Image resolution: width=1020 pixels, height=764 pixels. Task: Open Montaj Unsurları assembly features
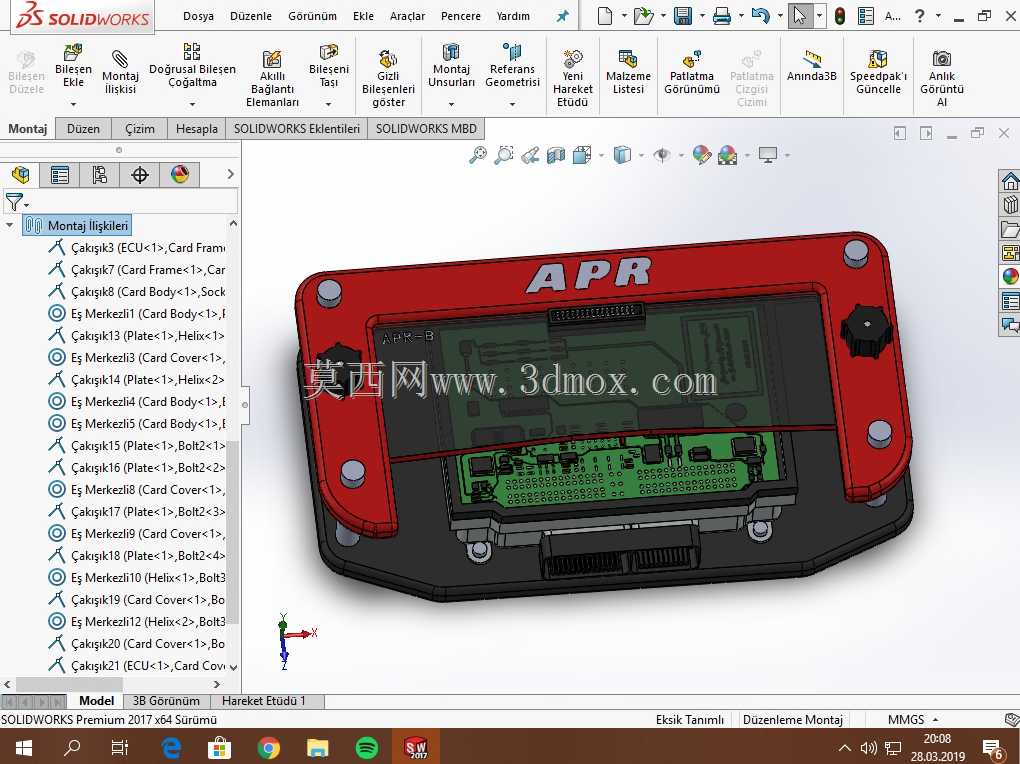(451, 66)
